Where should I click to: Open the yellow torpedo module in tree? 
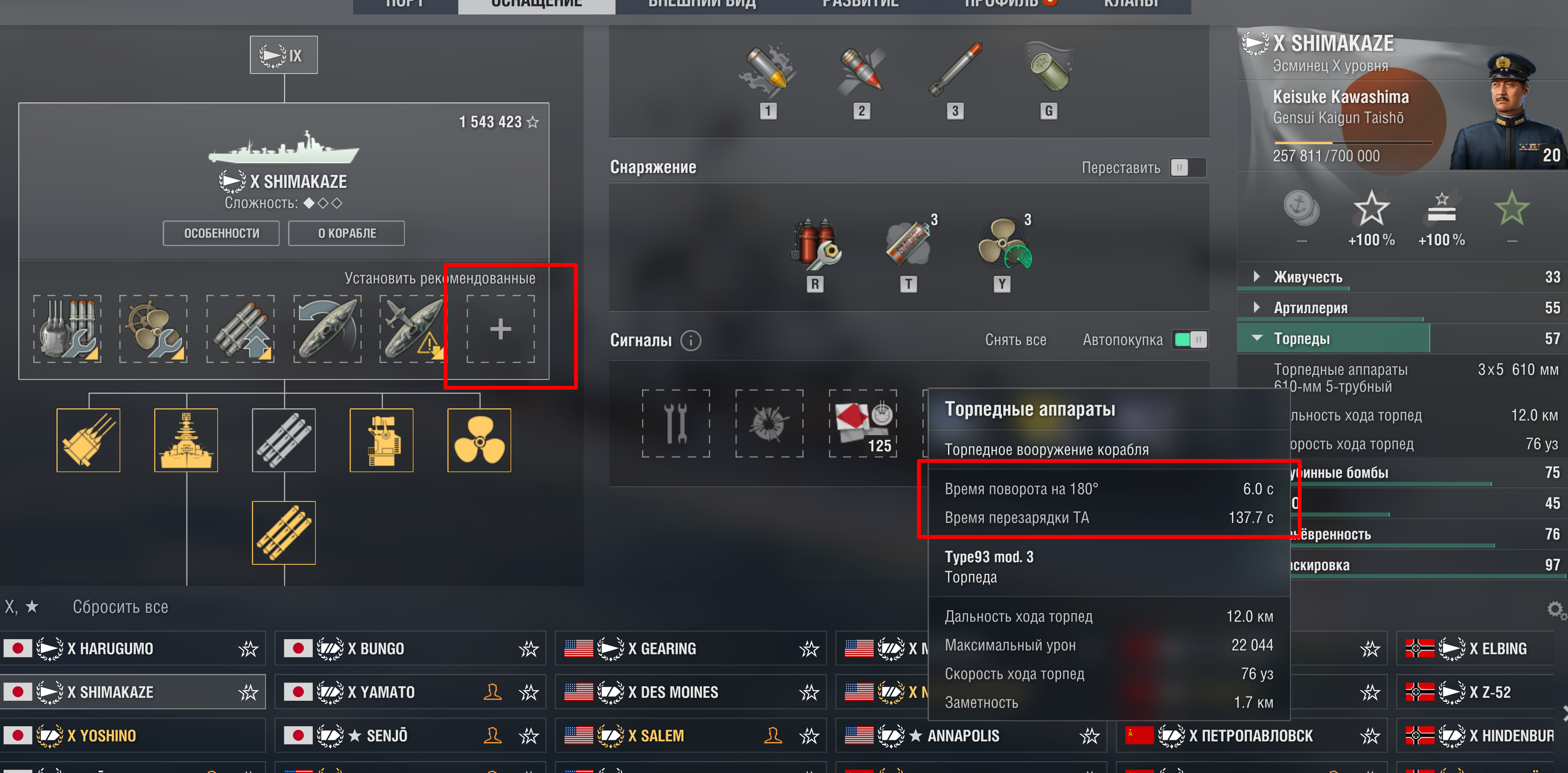tap(284, 532)
